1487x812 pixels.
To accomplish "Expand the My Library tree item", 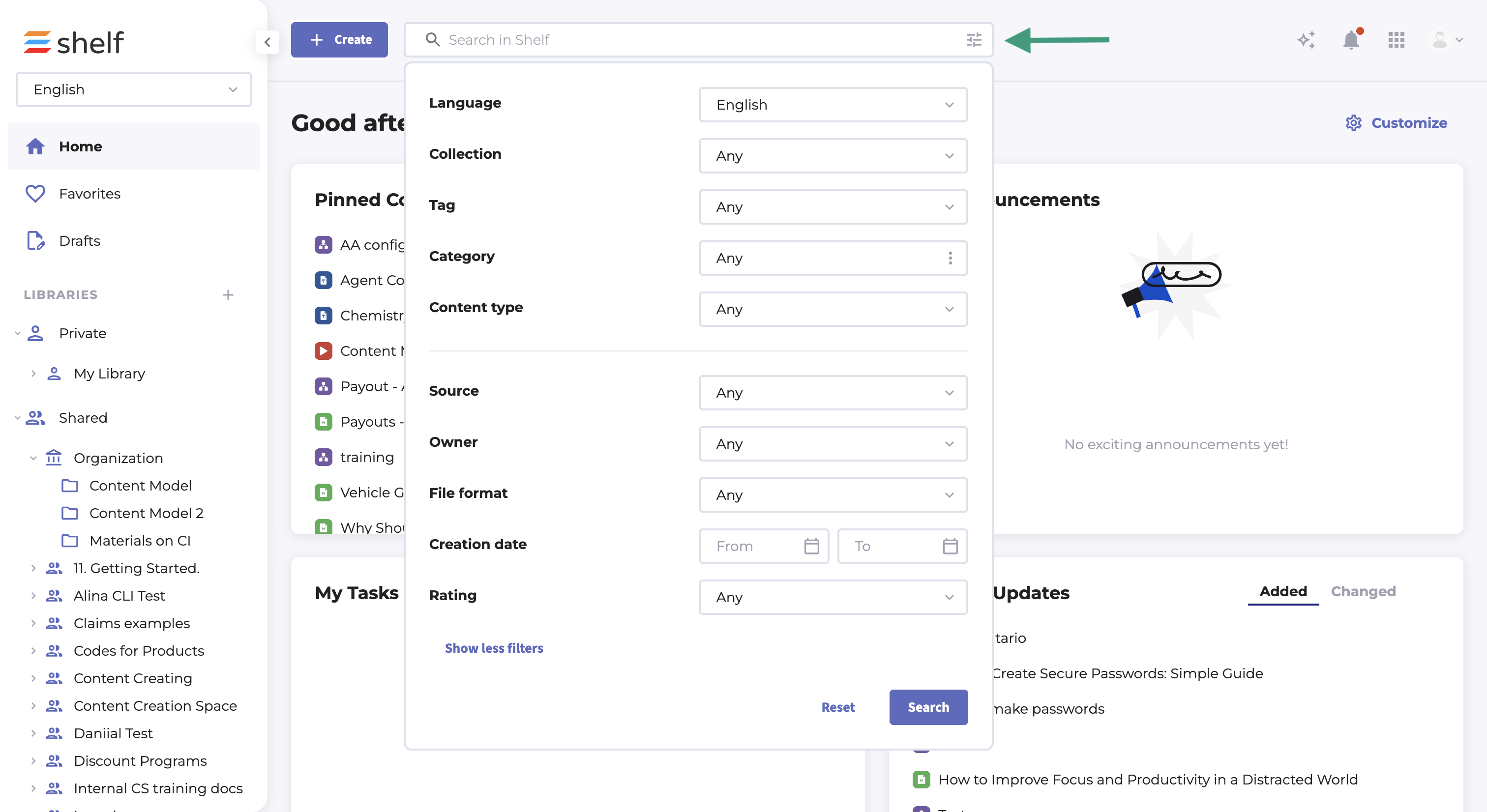I will pos(33,374).
